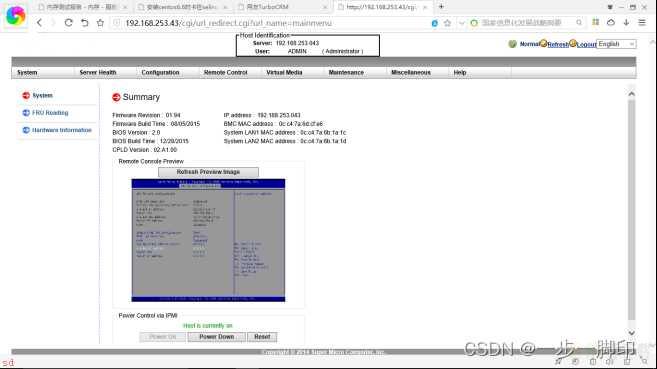The width and height of the screenshot is (657, 369).
Task: Switch to the second browser tab
Action: [183, 7]
